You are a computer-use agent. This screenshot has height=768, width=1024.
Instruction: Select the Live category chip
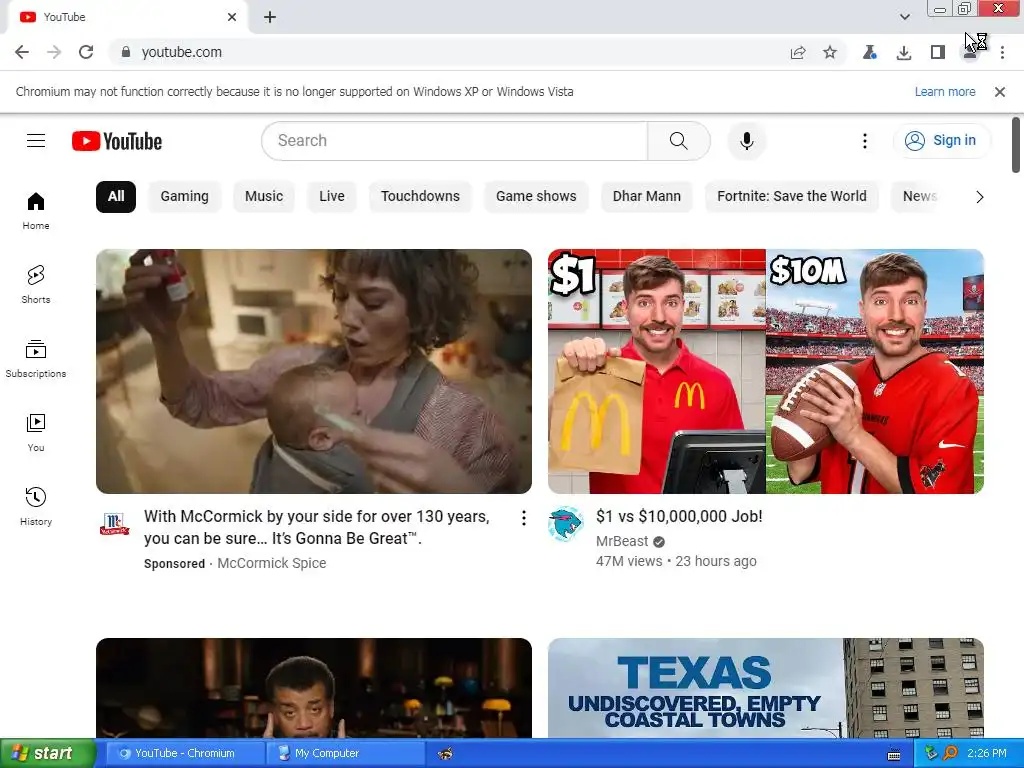332,197
